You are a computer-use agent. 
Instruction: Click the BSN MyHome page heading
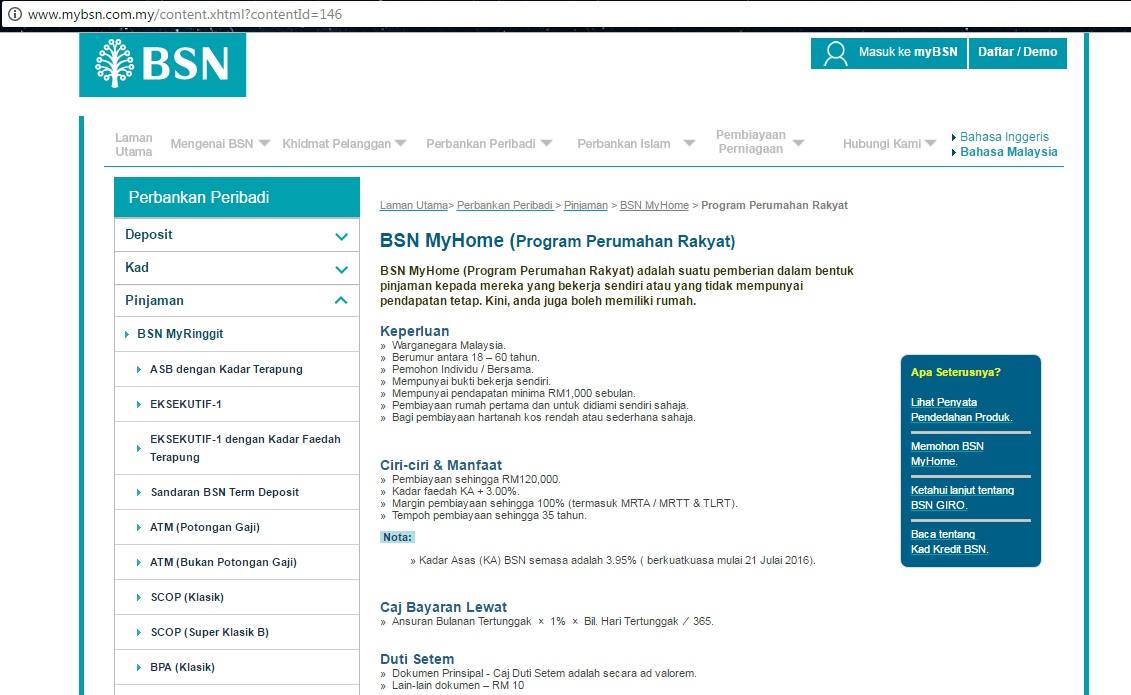(x=558, y=241)
